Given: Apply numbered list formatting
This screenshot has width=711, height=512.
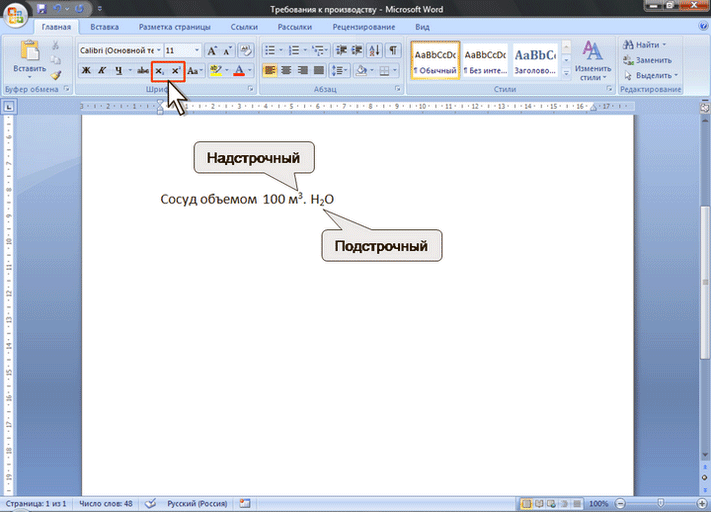Looking at the screenshot, I should tap(294, 50).
